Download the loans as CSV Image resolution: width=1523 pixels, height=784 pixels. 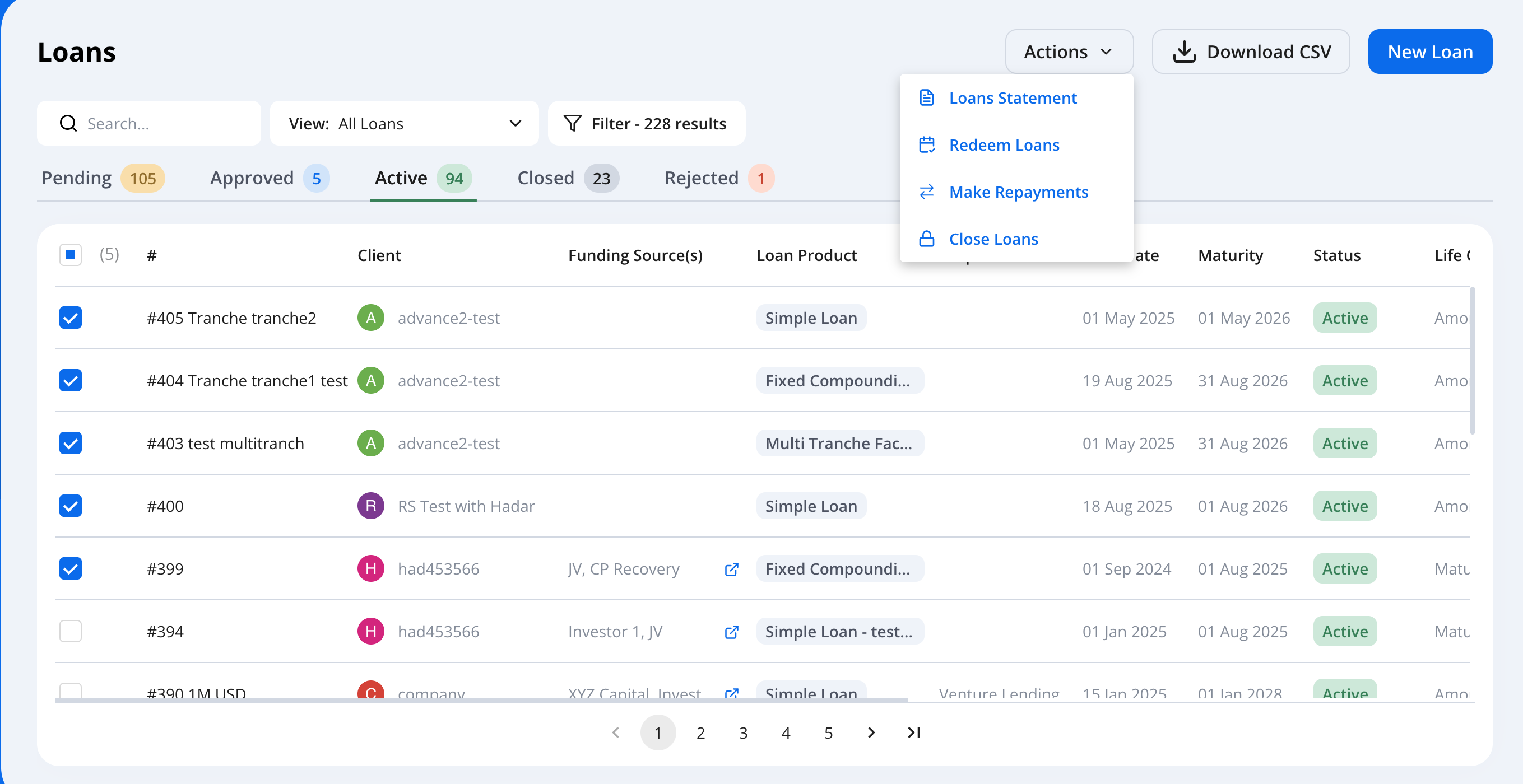1251,52
